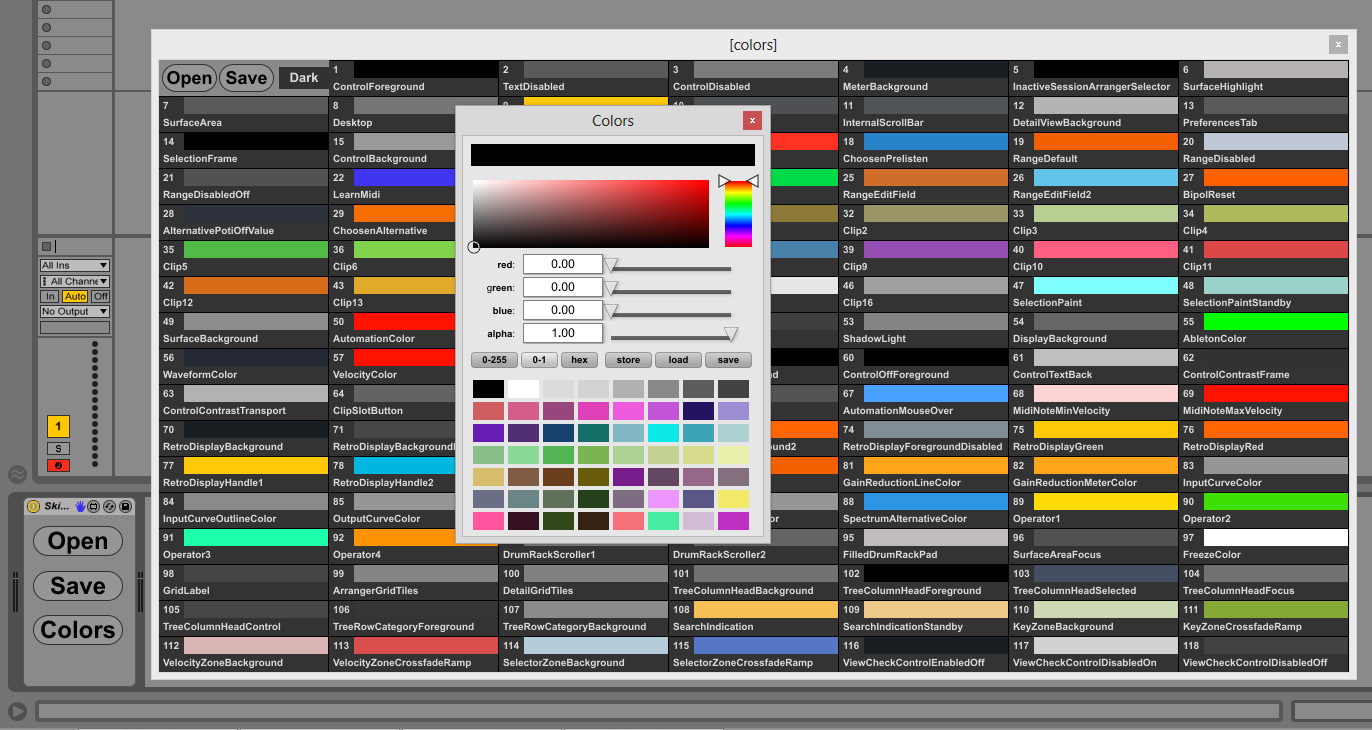Image resolution: width=1372 pixels, height=730 pixels.
Task: Open the All Ins input dropdown
Action: (x=74, y=266)
